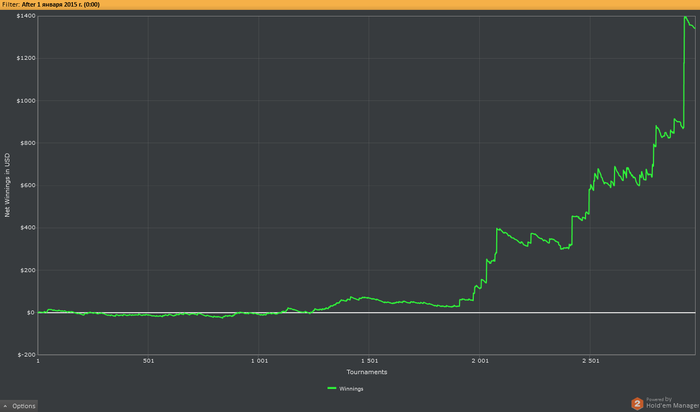
Task: Select the Powered by Hold'em Manager text
Action: point(672,403)
